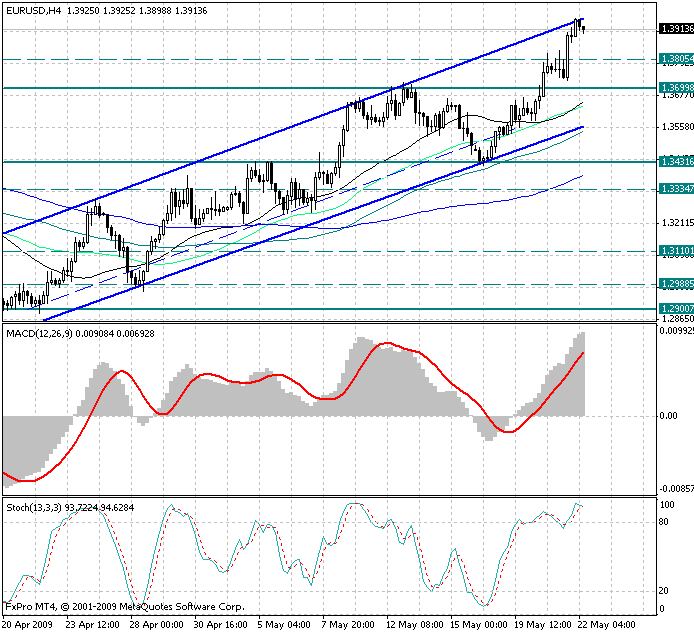Click the FxPro MT4 copyright text
Screen dimensions: 694x632
click(125, 607)
